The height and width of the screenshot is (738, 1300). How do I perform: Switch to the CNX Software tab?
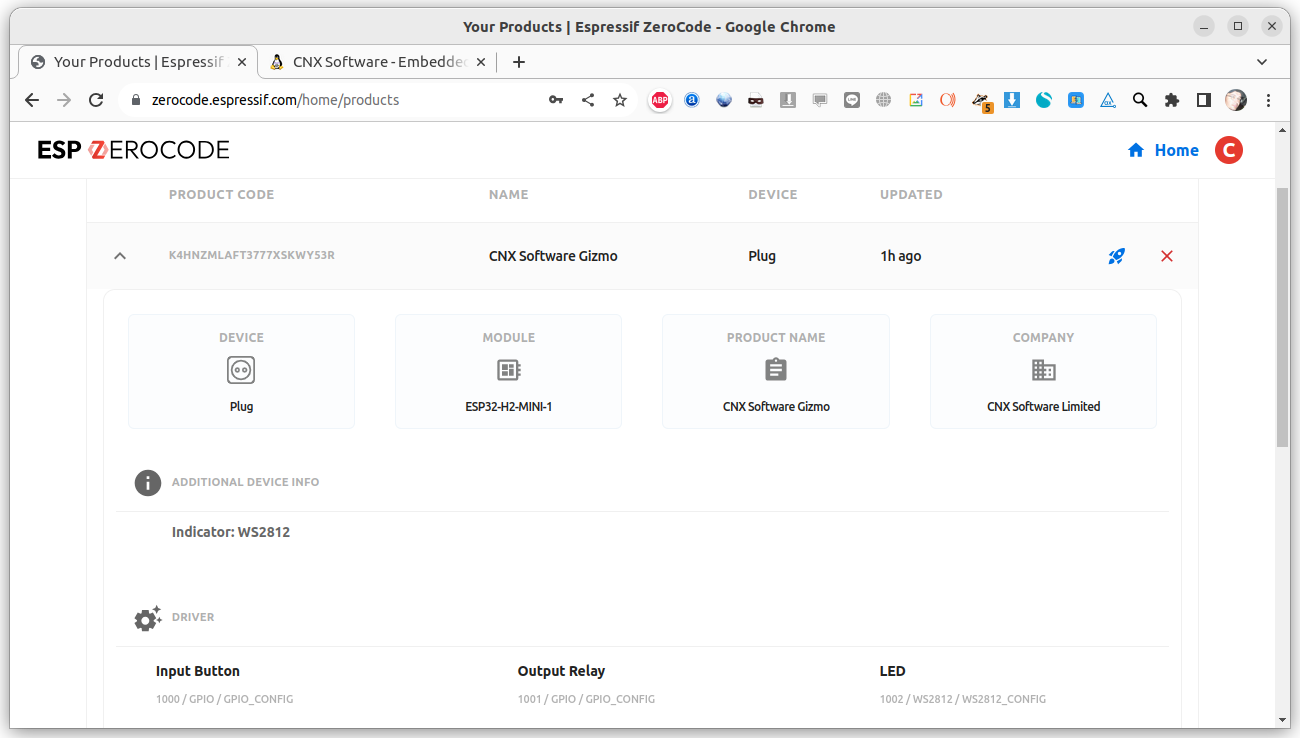379,62
